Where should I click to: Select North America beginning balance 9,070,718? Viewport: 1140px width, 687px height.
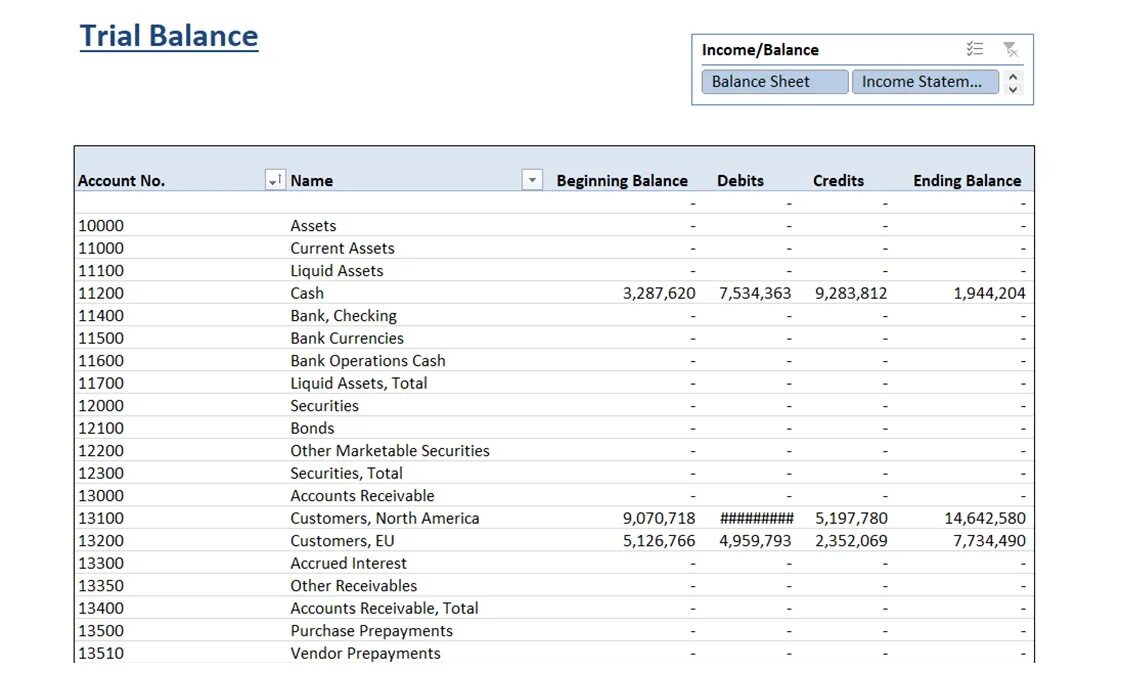point(659,518)
